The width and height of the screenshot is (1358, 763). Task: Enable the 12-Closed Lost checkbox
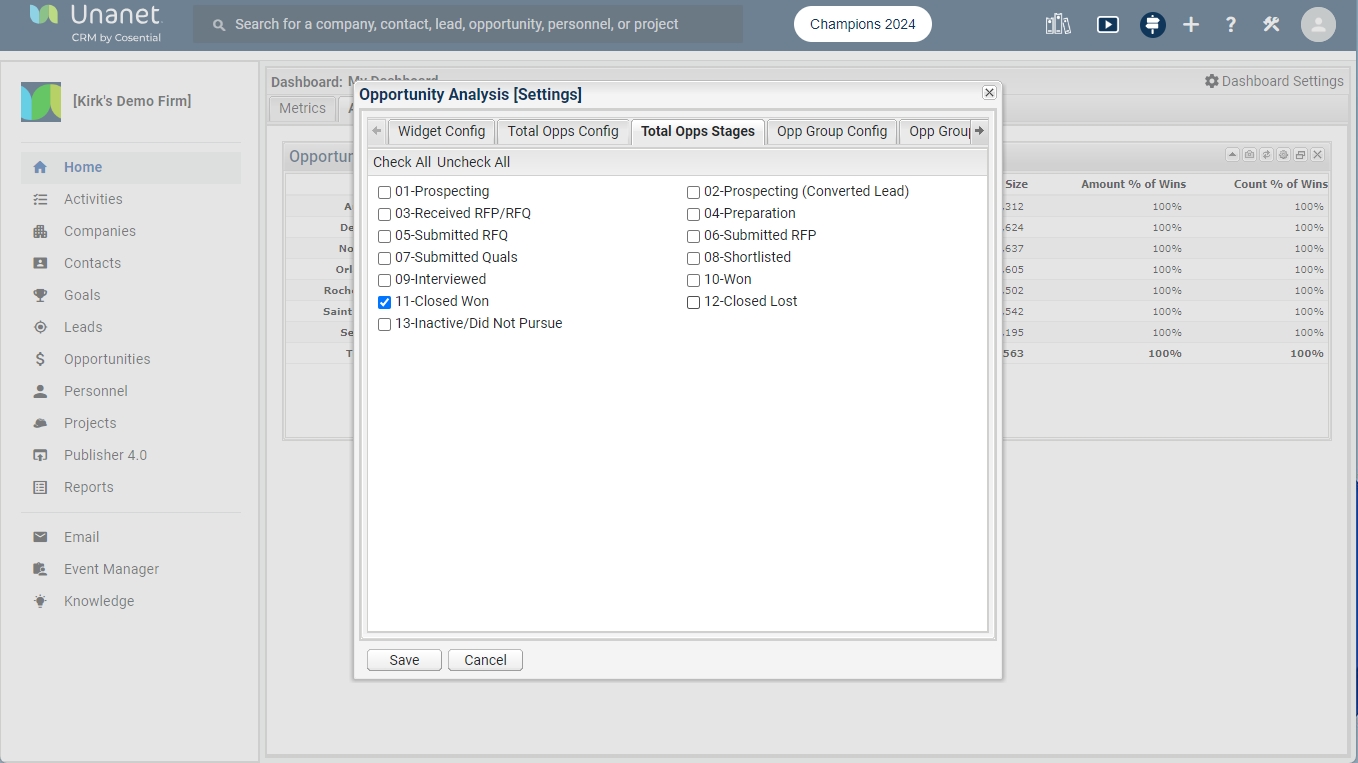[x=693, y=302]
